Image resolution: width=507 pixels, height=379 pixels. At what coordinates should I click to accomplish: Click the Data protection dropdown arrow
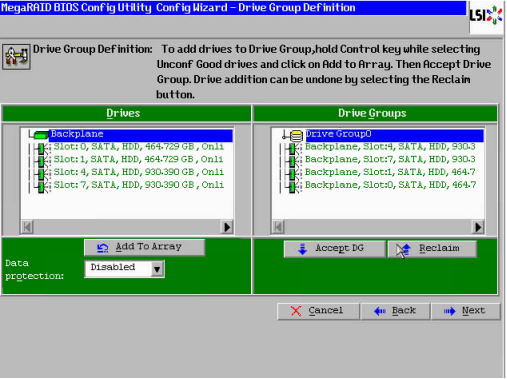pyautogui.click(x=157, y=269)
